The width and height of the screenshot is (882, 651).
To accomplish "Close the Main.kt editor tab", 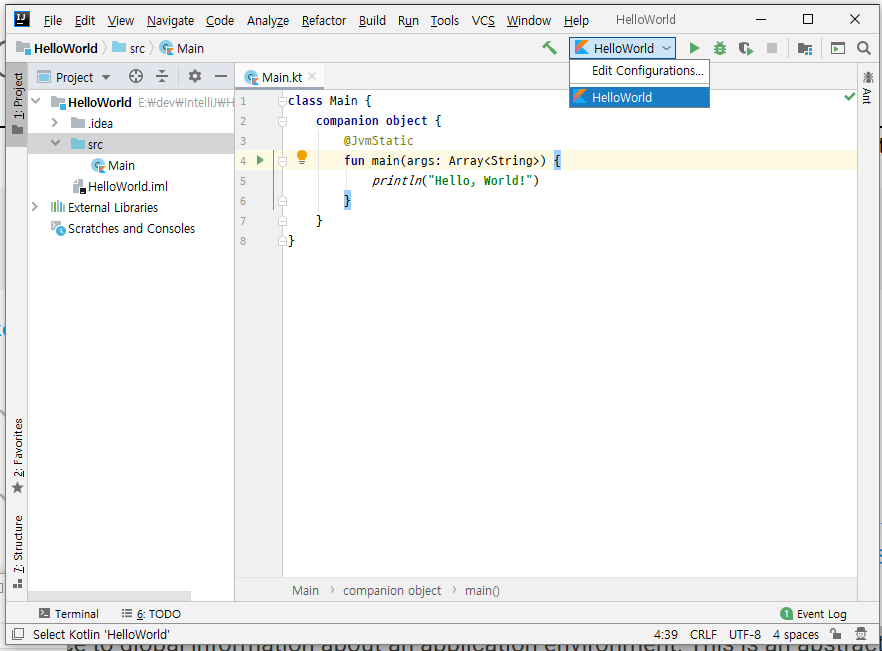I will [312, 76].
